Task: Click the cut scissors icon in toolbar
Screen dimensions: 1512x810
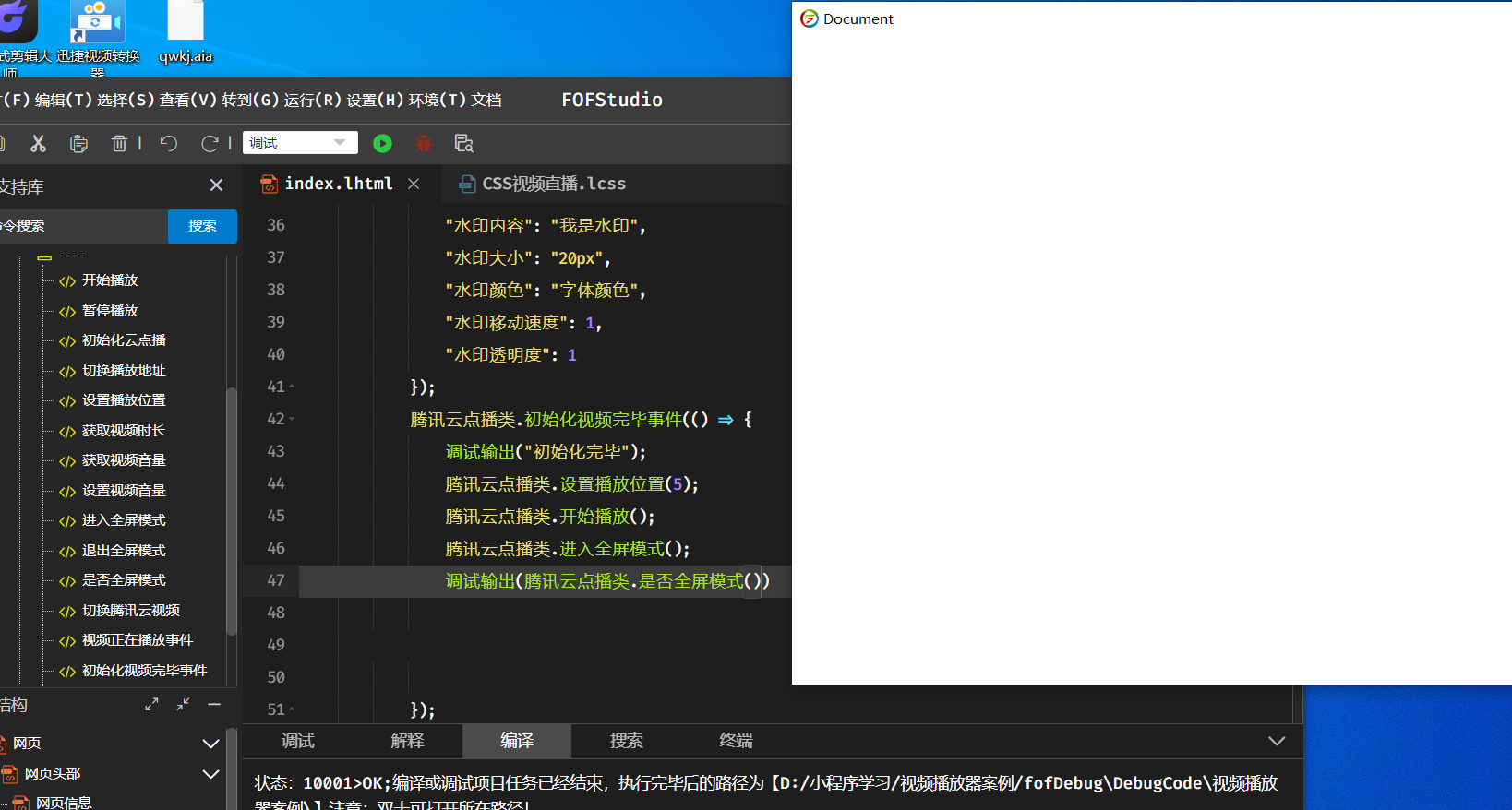Action: [38, 143]
